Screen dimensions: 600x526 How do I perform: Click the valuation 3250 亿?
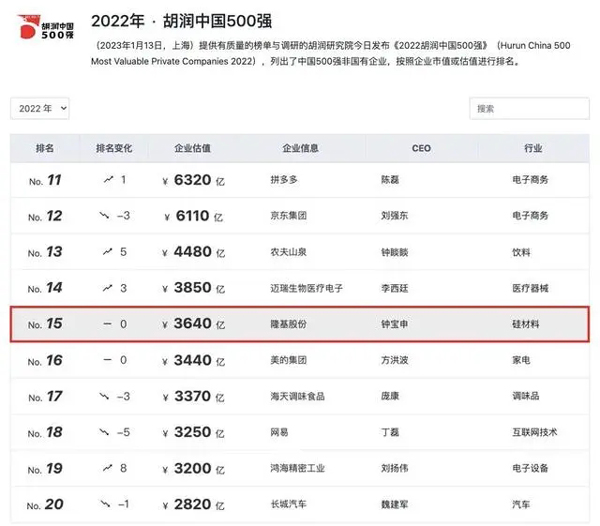point(194,433)
